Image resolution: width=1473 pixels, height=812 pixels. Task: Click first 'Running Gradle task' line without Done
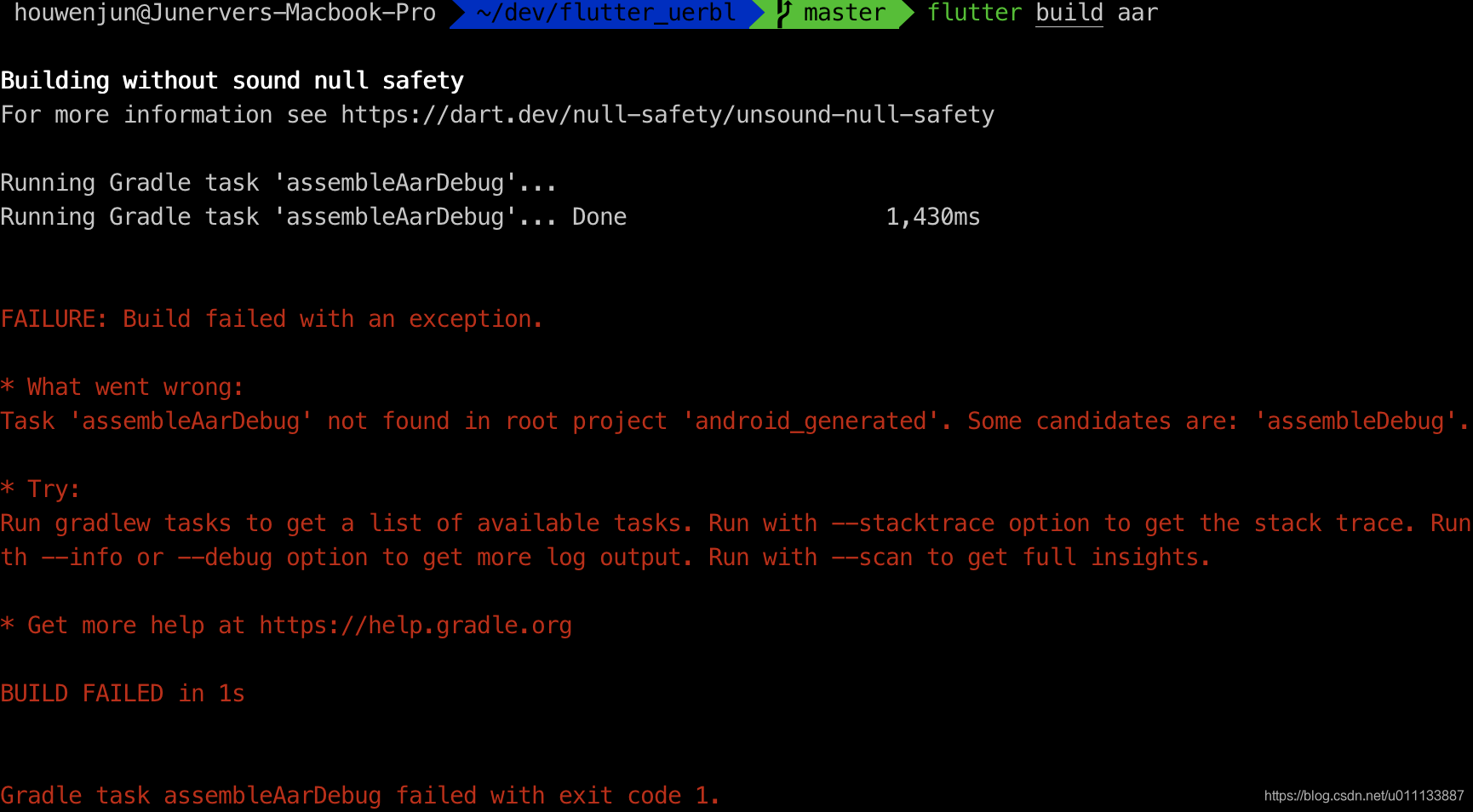[x=278, y=183]
